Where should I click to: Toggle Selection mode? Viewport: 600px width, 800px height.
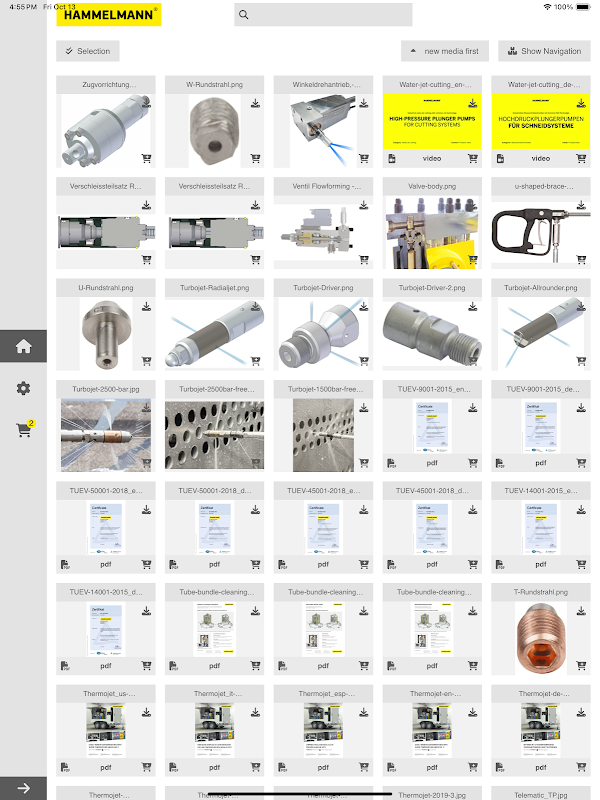[88, 51]
